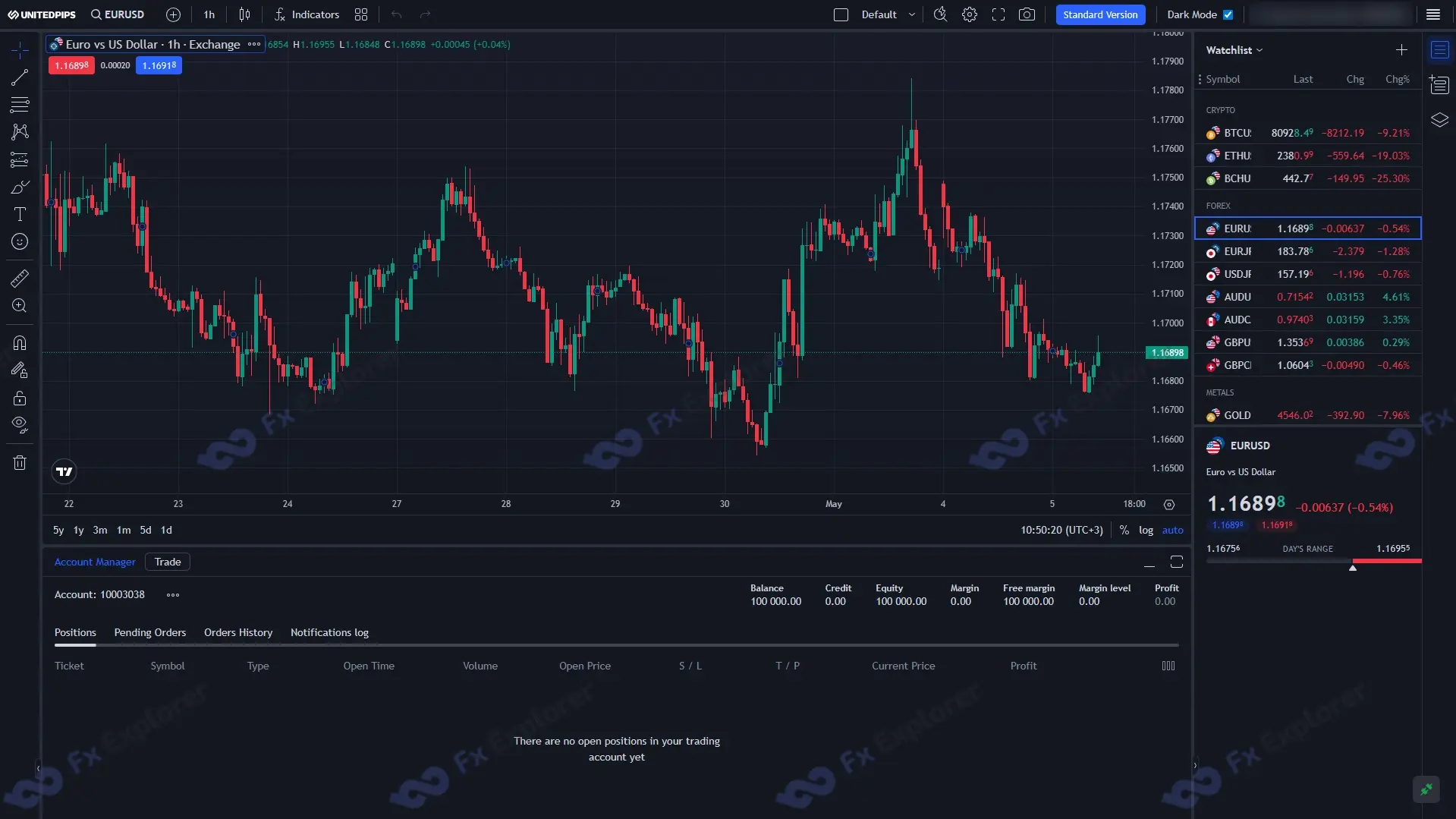This screenshot has height=819, width=1456.
Task: Select the trend line drawing tool
Action: point(20,77)
